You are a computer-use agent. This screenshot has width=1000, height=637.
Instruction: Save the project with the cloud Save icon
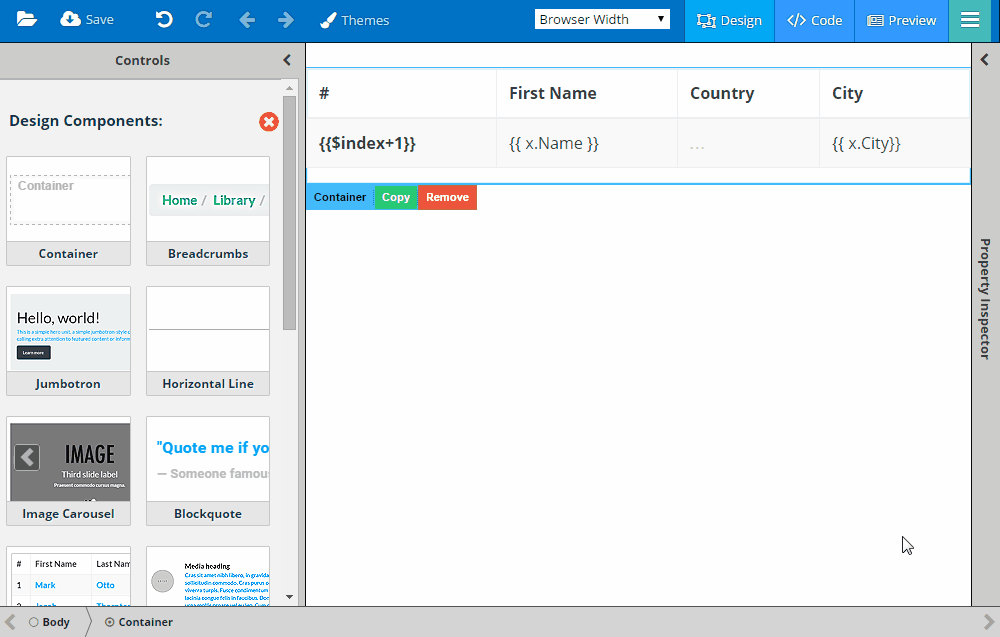[86, 19]
